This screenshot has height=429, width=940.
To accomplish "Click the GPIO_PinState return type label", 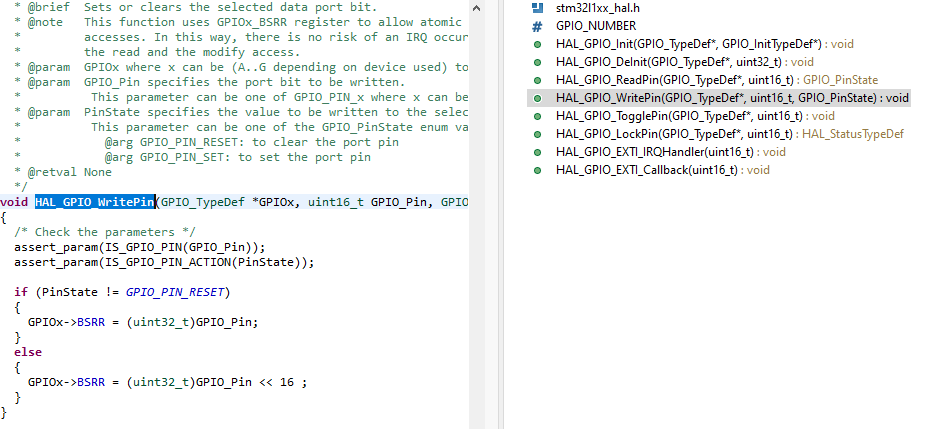I will [839, 80].
